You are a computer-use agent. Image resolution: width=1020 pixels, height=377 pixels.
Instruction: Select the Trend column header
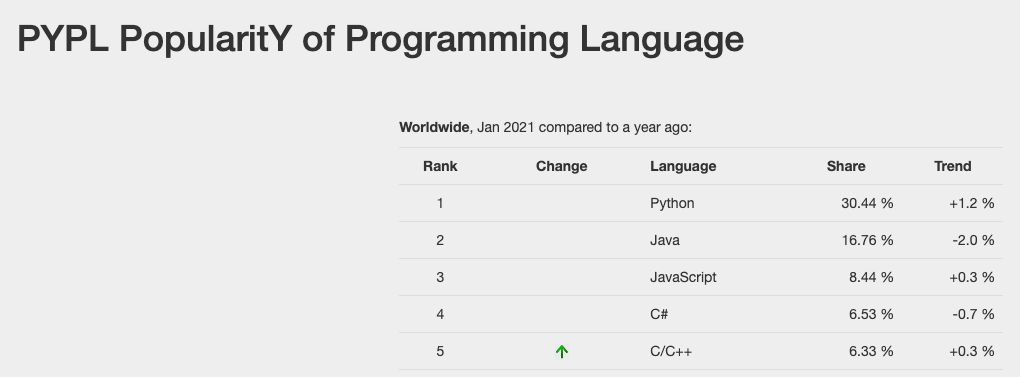click(x=952, y=166)
